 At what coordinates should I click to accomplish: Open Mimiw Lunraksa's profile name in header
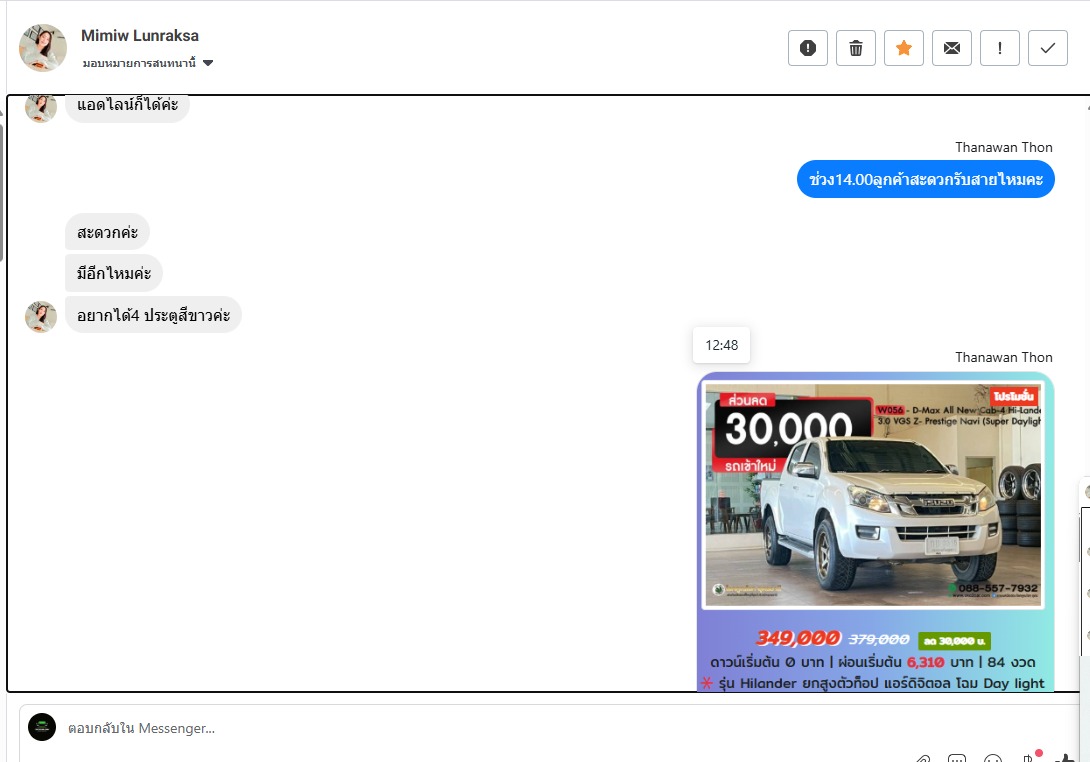[x=140, y=35]
